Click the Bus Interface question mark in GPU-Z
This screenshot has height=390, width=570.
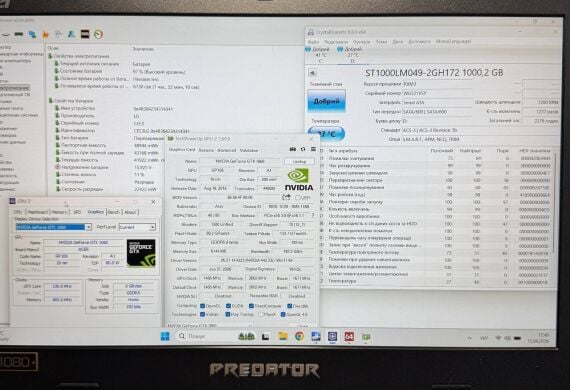(313, 215)
